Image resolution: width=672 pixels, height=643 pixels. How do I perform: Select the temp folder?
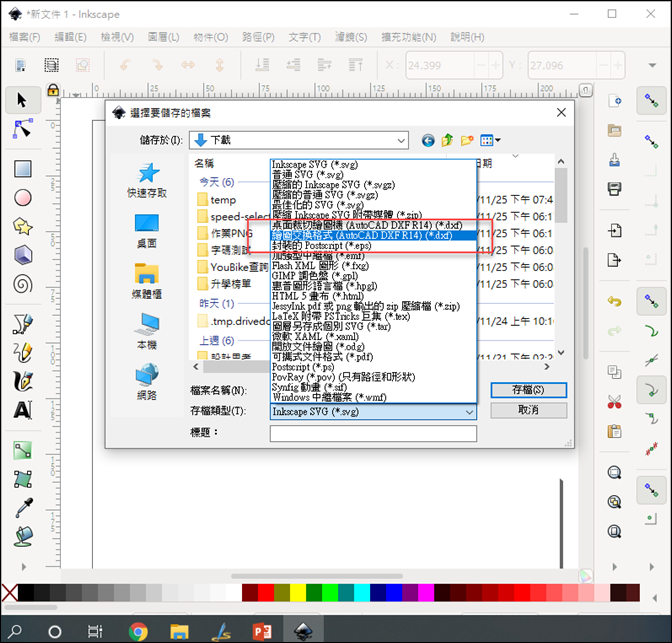pos(216,200)
